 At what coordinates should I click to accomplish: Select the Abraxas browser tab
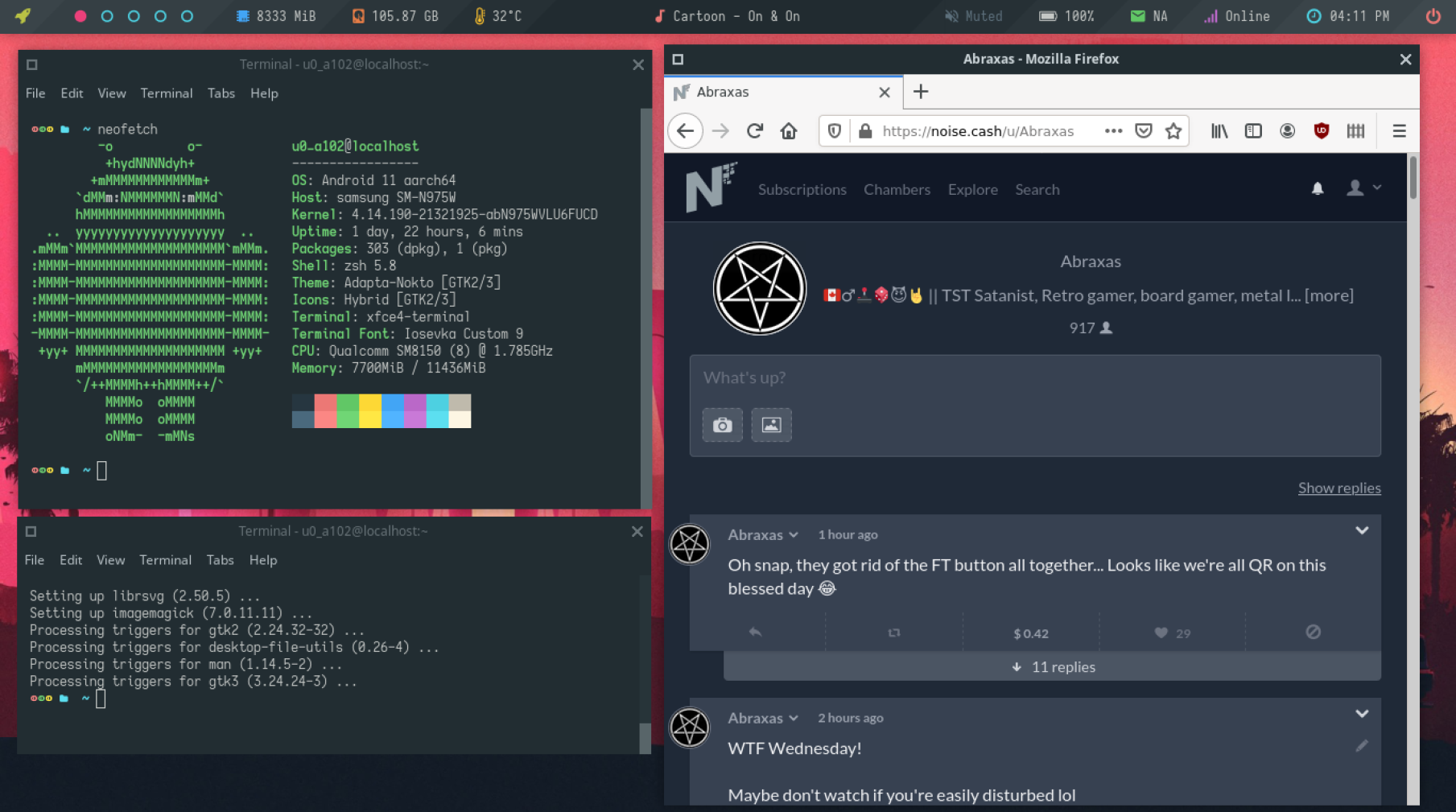(x=783, y=92)
